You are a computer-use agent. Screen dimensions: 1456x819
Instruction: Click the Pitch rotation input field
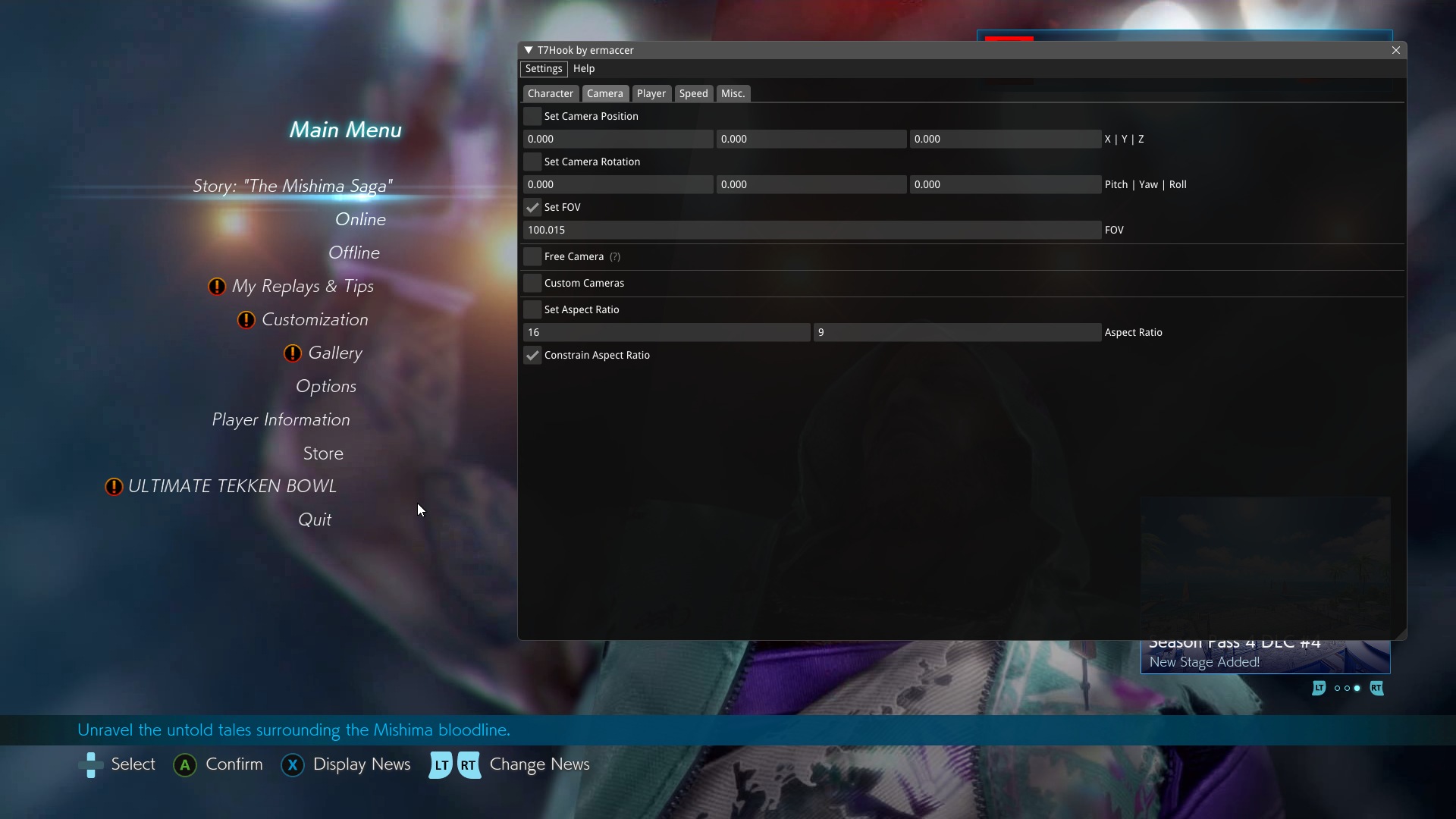coord(617,184)
